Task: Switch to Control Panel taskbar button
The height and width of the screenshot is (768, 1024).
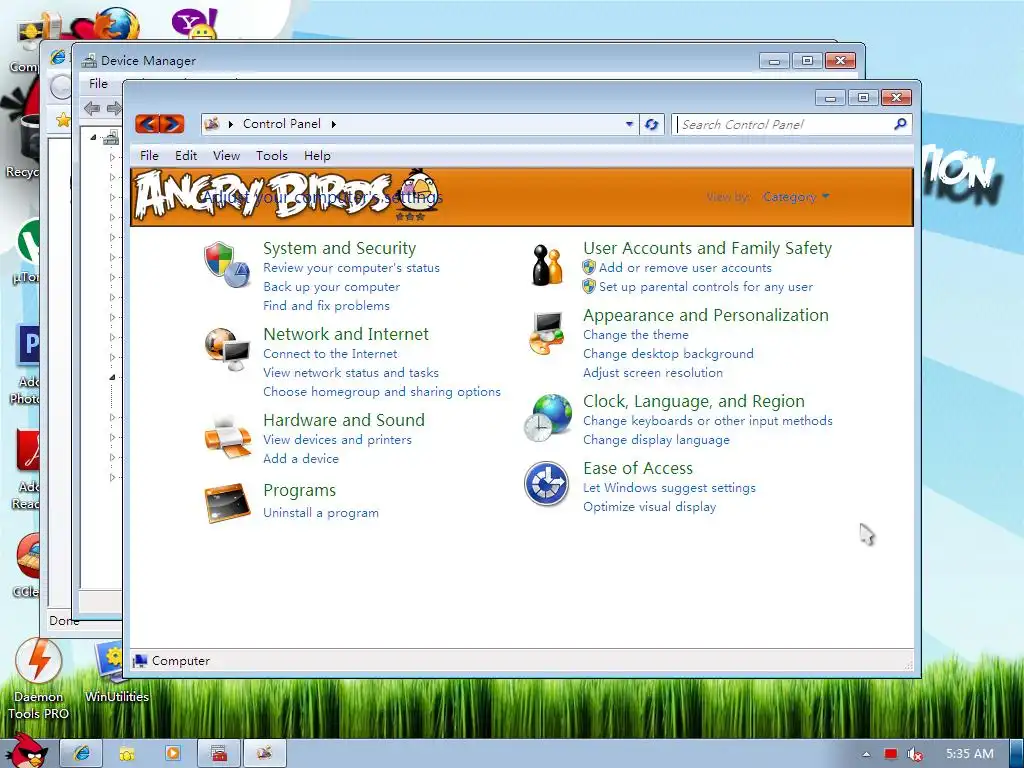Action: coord(264,754)
